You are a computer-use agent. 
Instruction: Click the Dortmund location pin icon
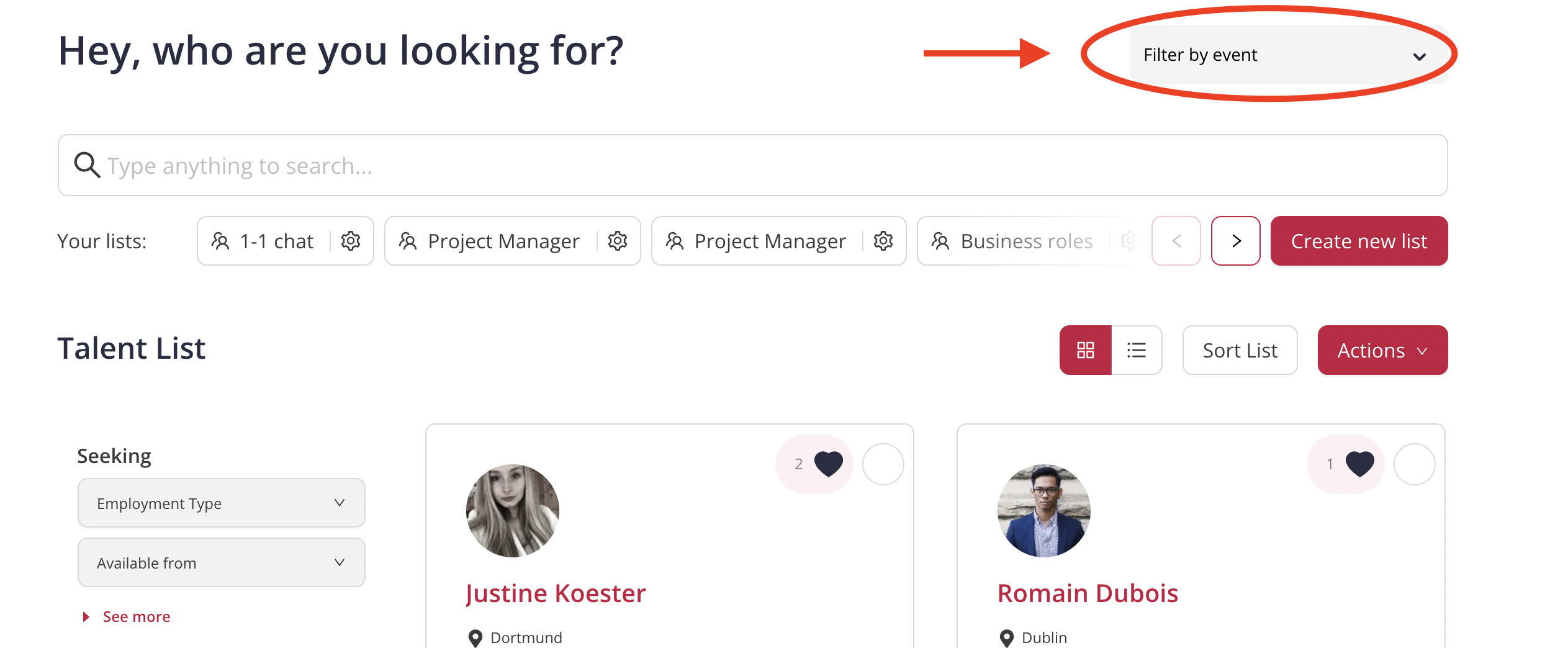(475, 638)
